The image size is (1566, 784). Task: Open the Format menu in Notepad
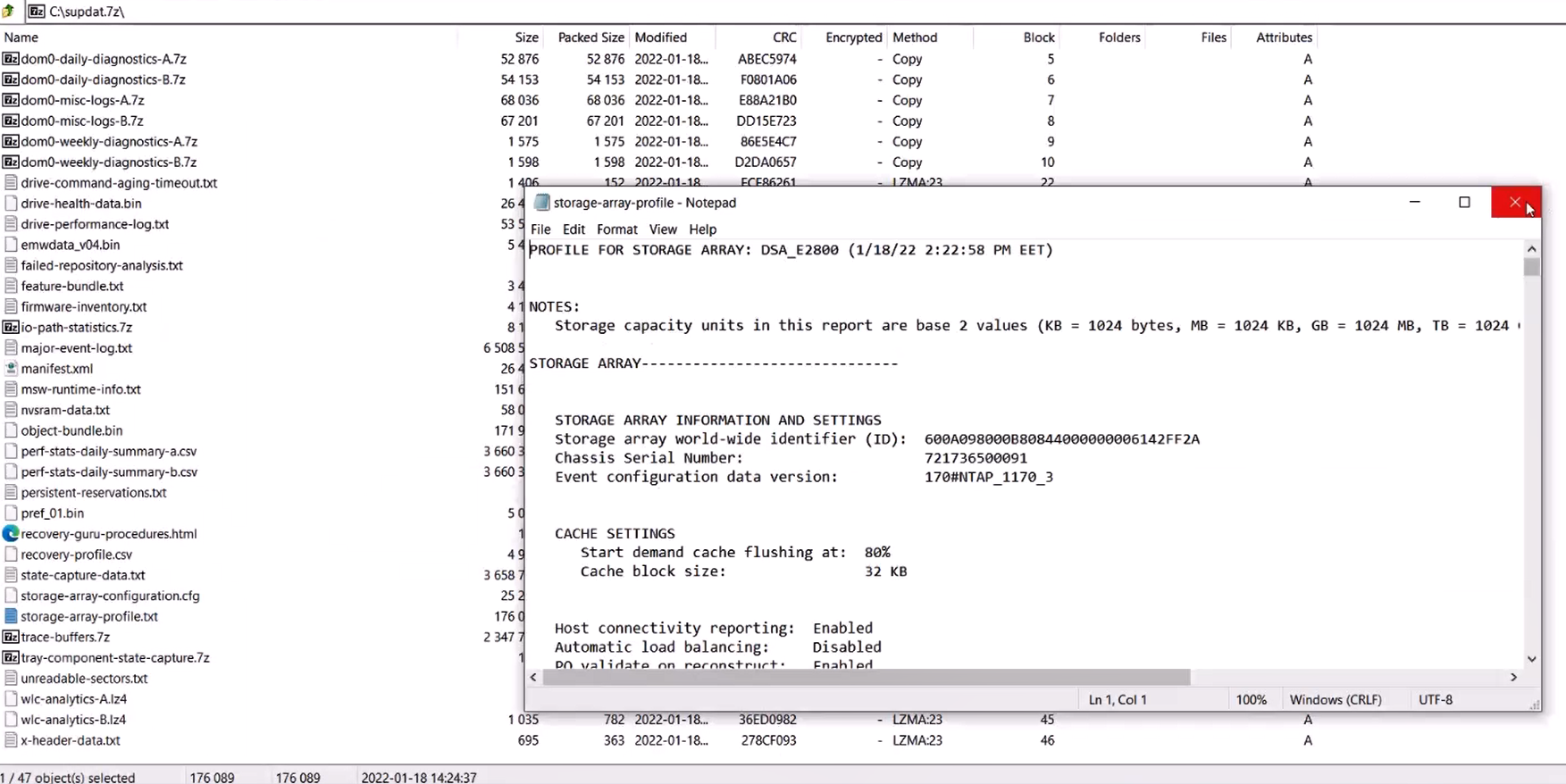[x=616, y=229]
